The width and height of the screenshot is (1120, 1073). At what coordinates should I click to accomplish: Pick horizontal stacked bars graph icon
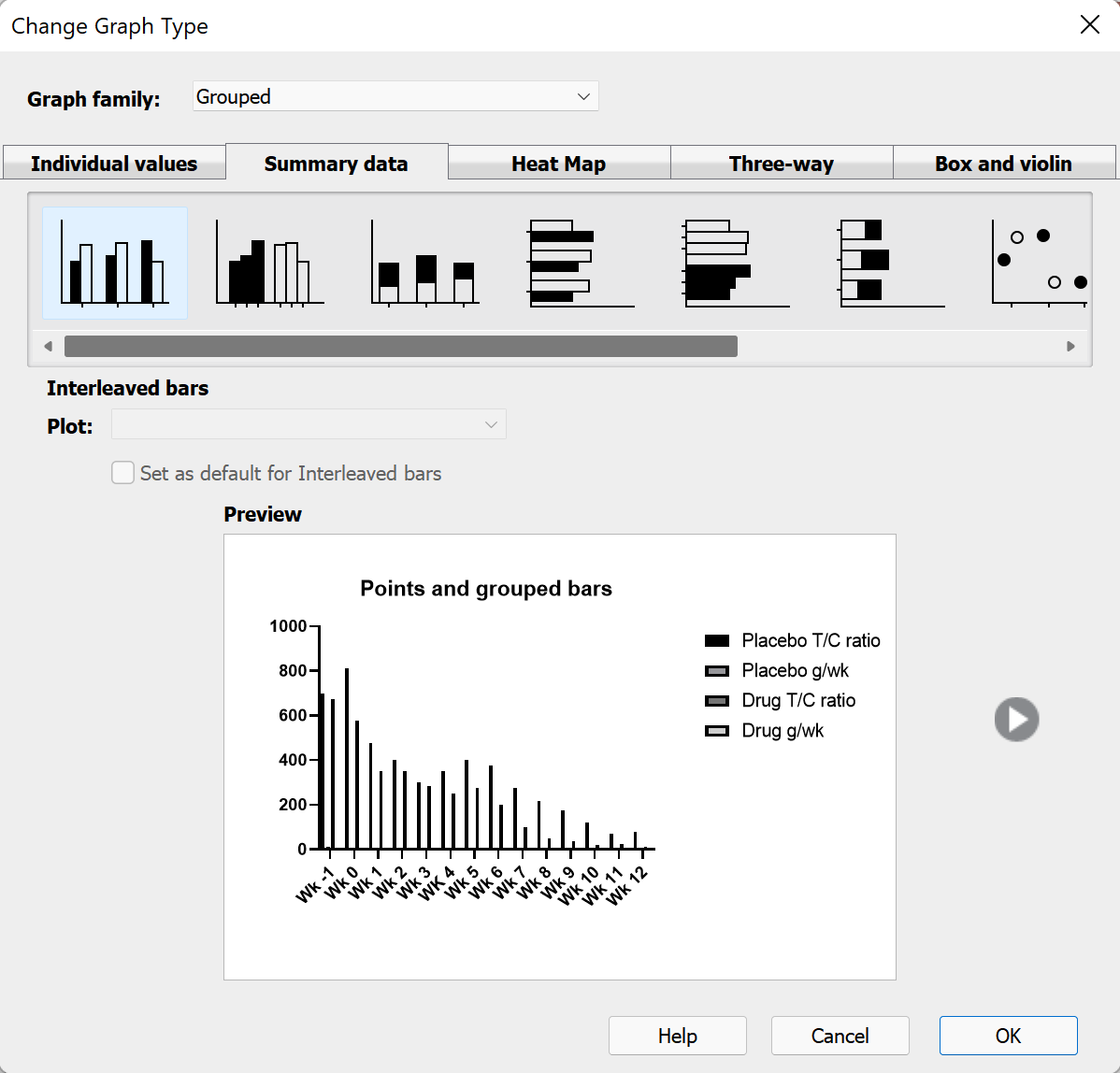[891, 264]
